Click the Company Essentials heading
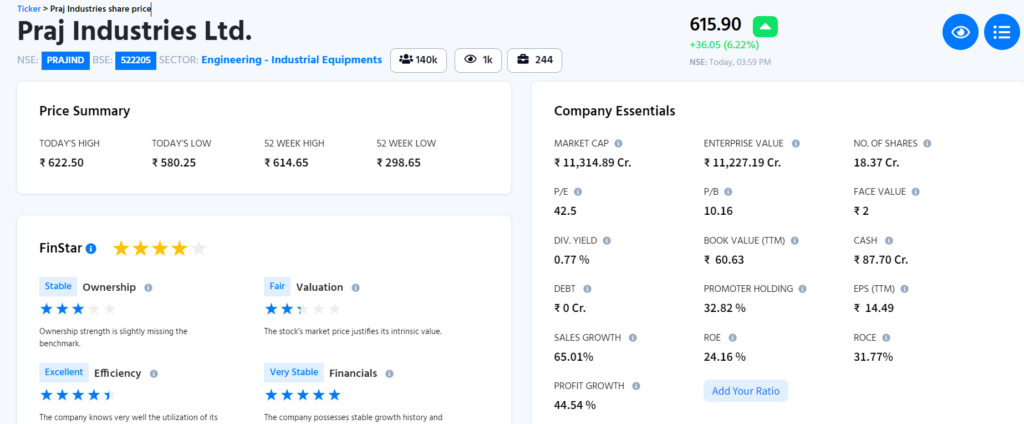The height and width of the screenshot is (424, 1024). point(615,111)
